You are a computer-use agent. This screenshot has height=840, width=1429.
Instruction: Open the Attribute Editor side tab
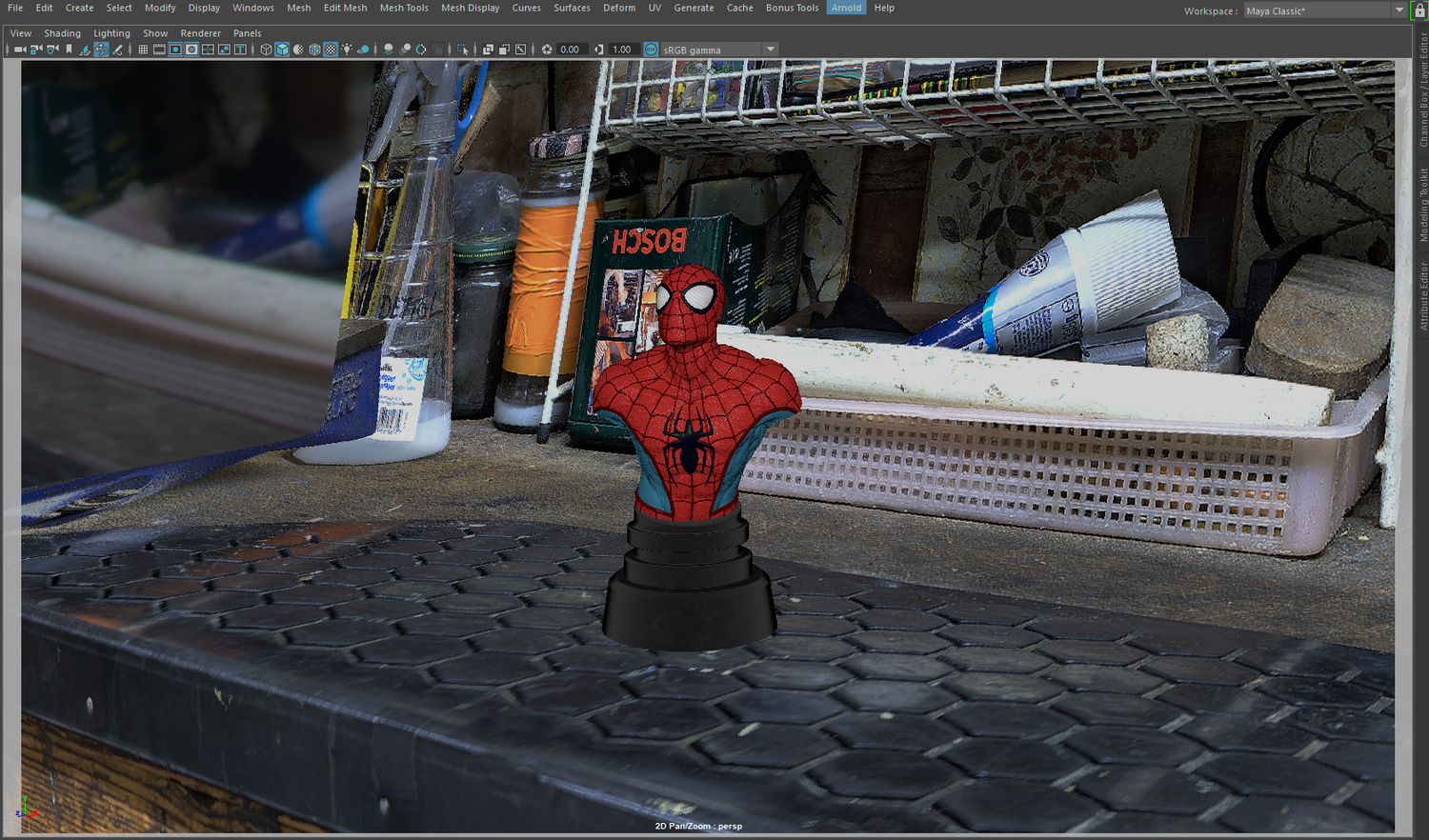click(x=1424, y=296)
